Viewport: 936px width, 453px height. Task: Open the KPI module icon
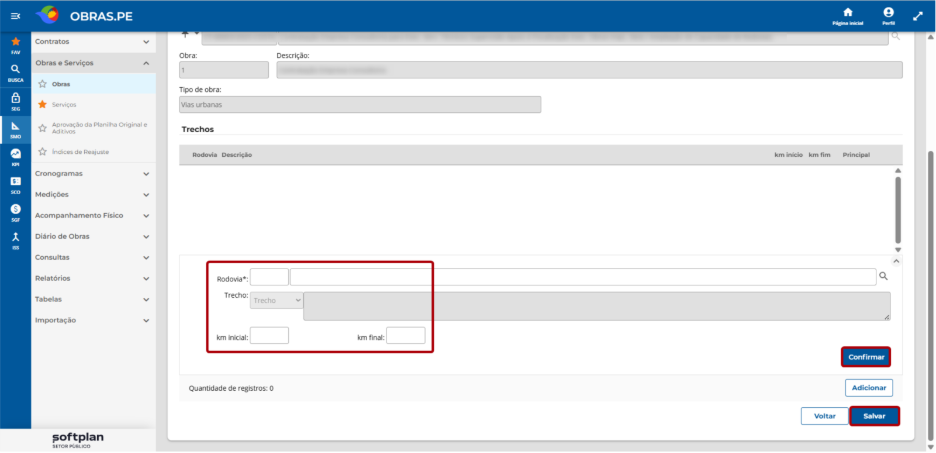click(16, 157)
